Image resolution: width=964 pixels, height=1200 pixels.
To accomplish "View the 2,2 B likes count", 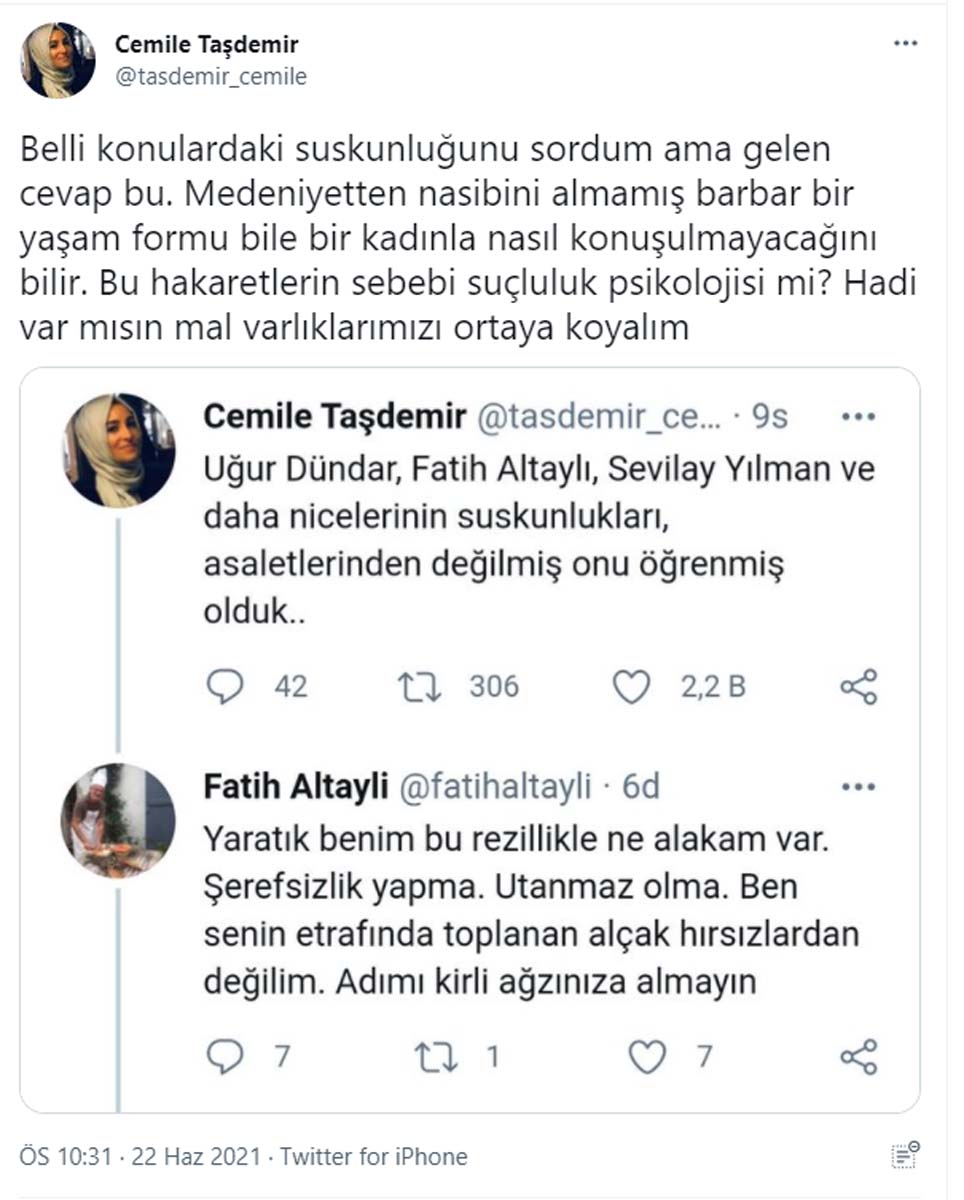I will pyautogui.click(x=715, y=686).
